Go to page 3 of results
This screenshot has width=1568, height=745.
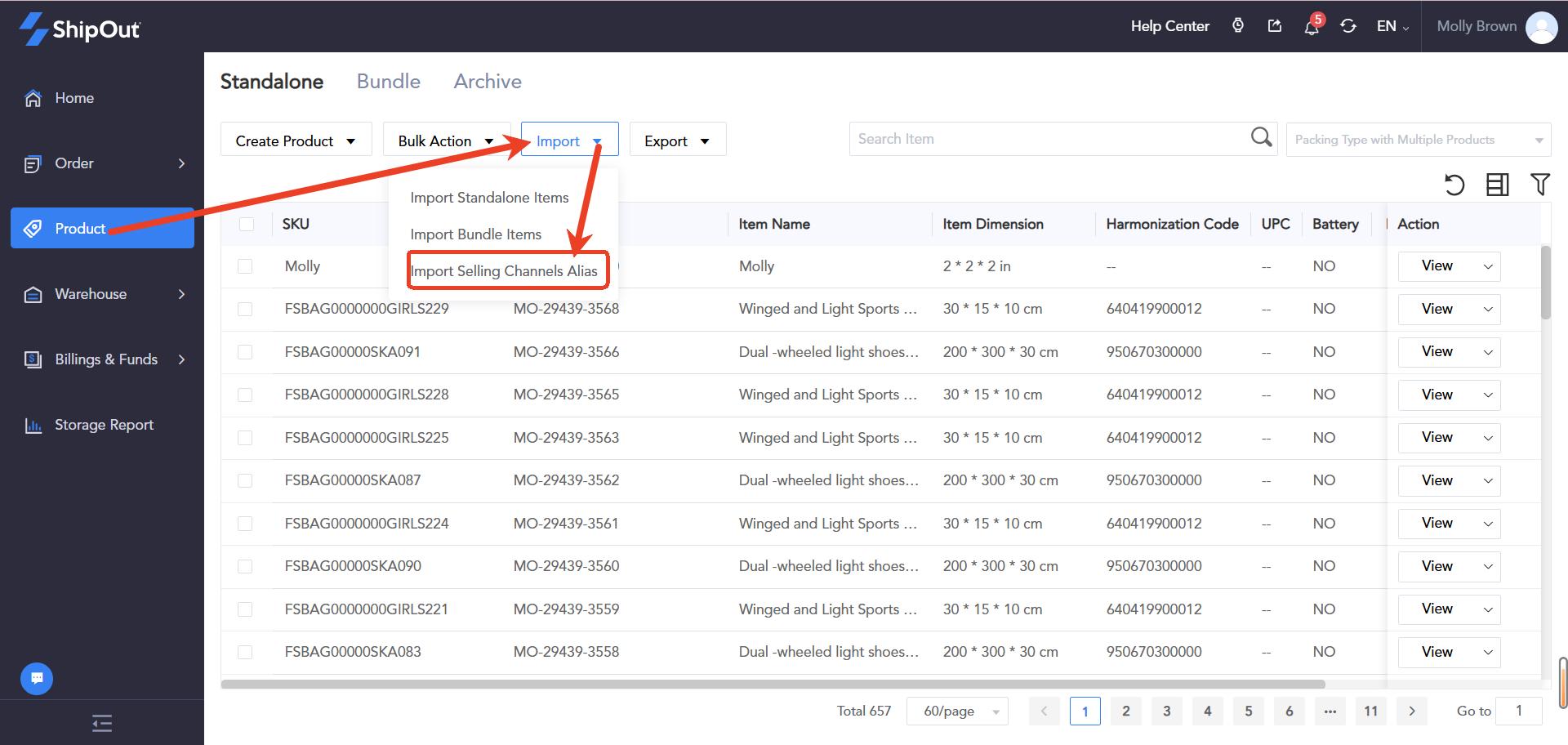tap(1166, 711)
